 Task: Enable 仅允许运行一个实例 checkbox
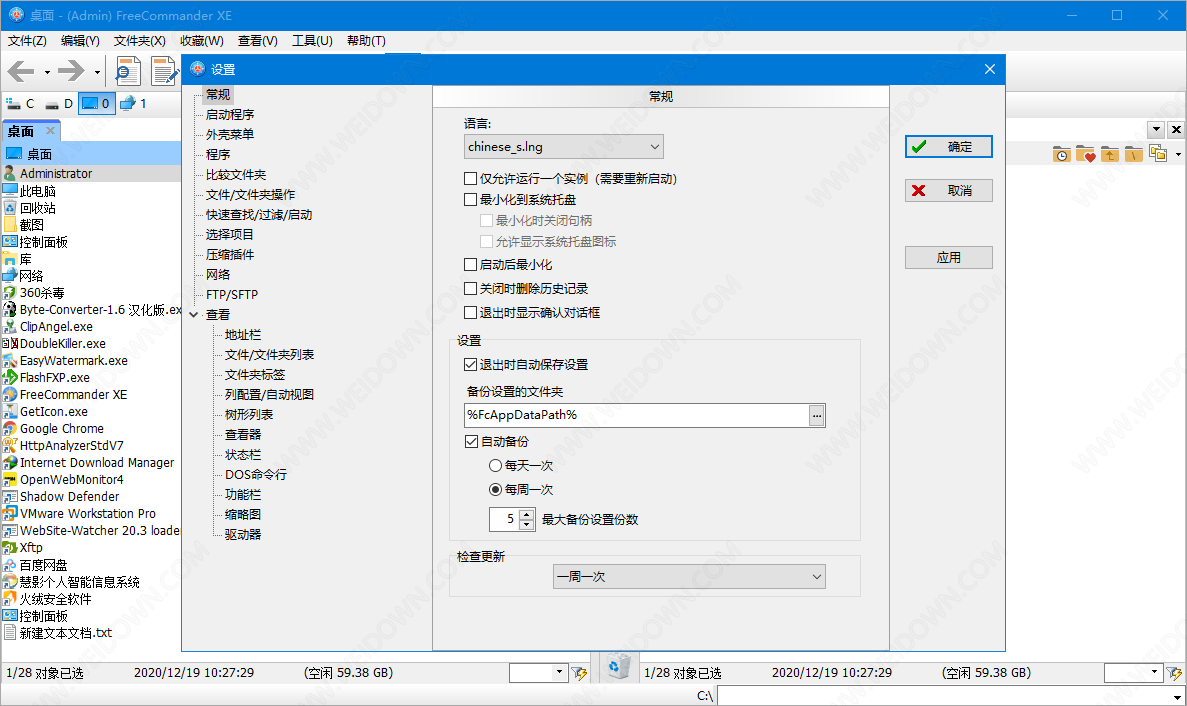tap(470, 179)
